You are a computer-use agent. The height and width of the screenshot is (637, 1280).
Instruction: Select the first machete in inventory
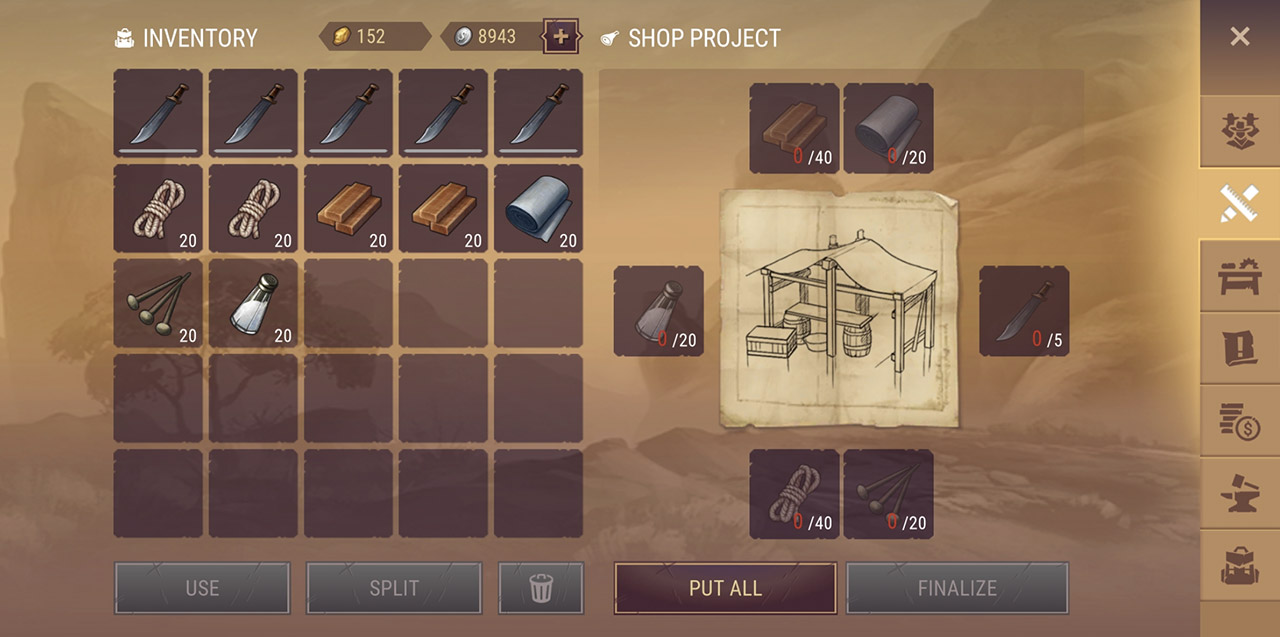click(x=158, y=113)
